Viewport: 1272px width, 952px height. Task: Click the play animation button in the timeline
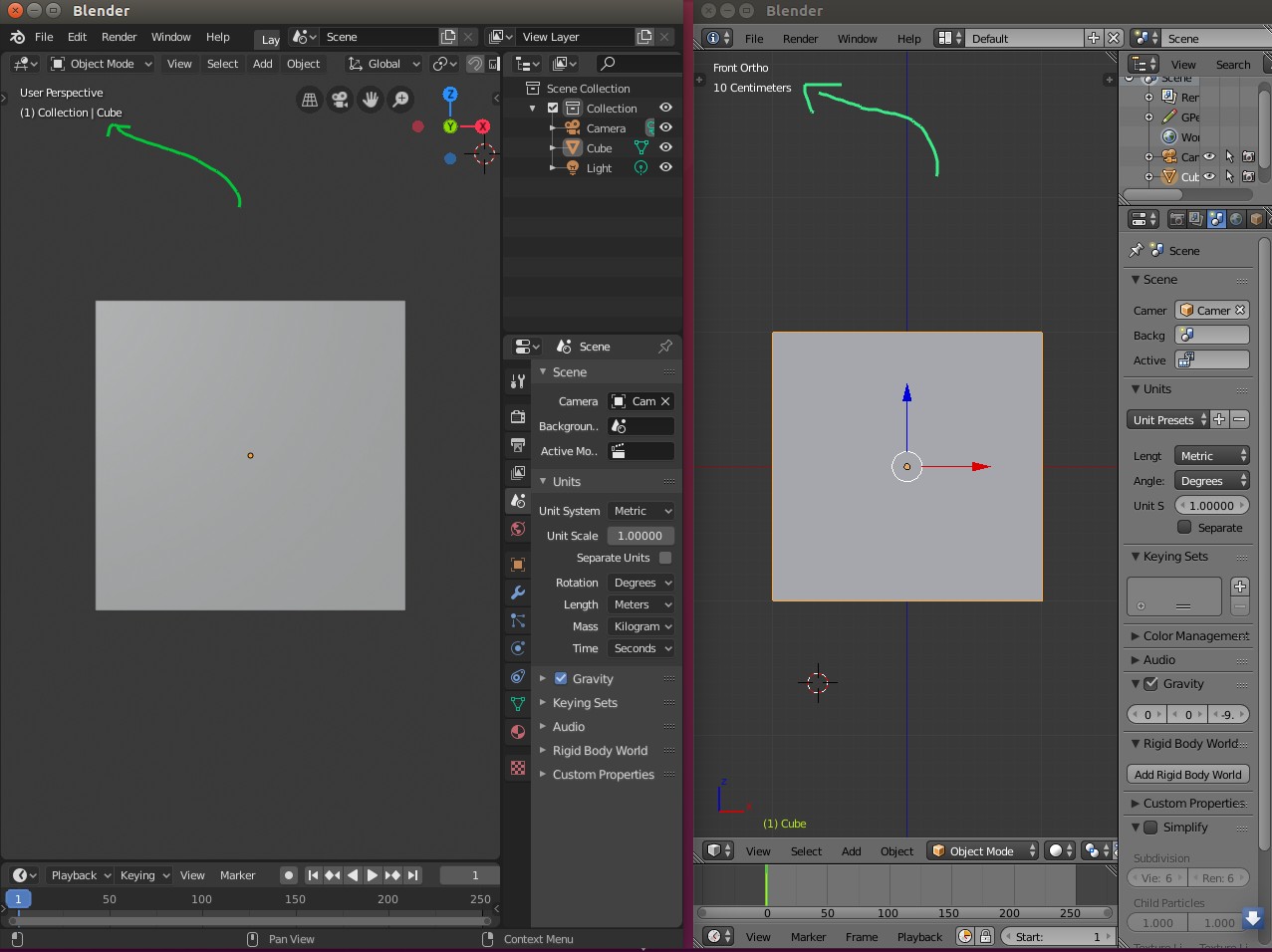click(x=373, y=875)
